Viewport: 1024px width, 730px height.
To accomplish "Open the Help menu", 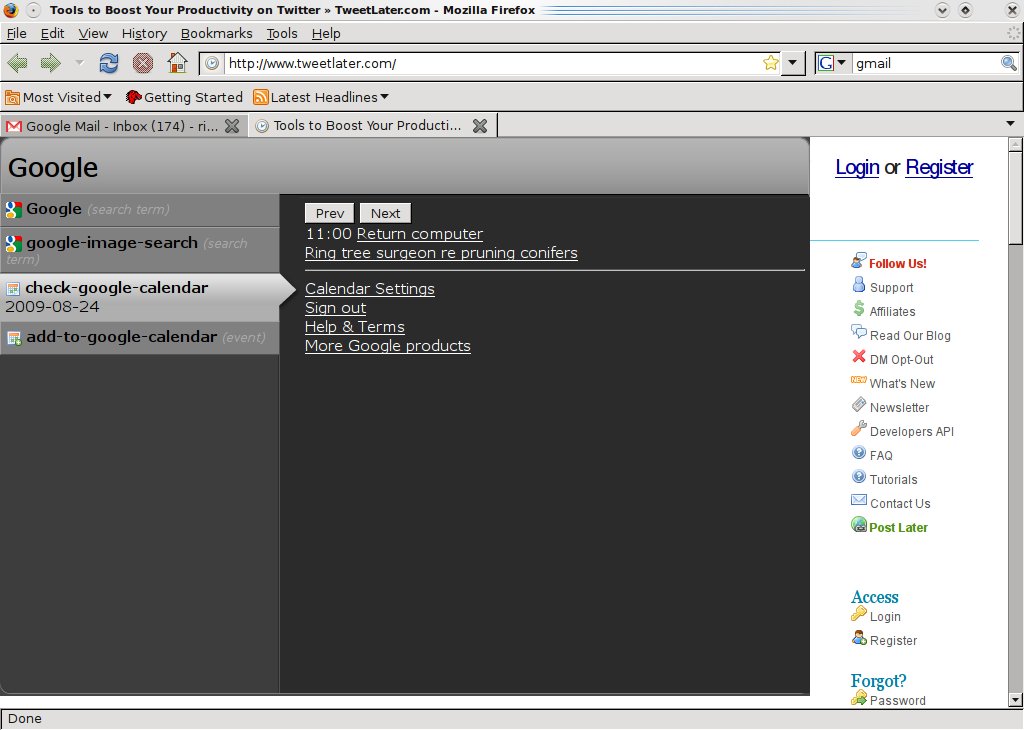I will 326,33.
